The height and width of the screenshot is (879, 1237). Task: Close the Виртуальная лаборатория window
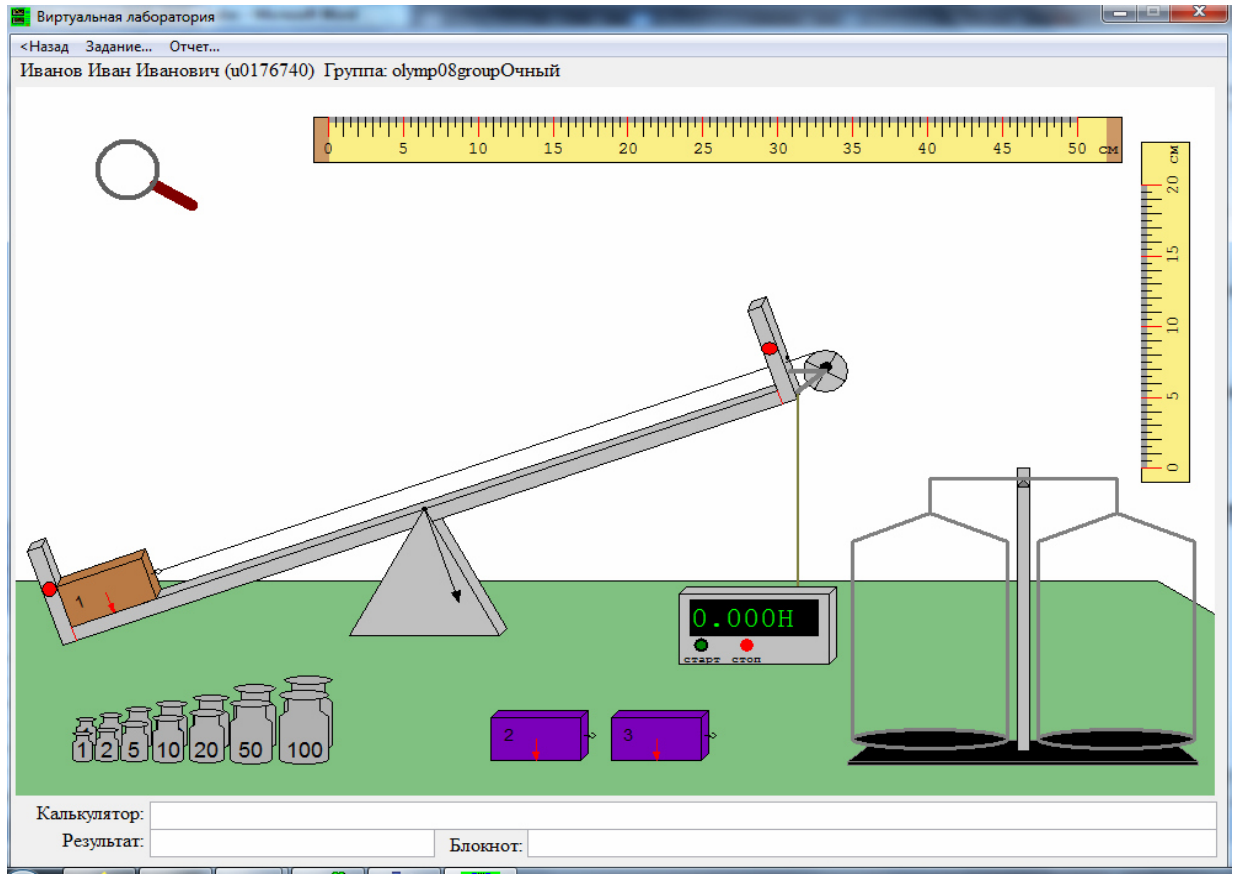click(1200, 12)
